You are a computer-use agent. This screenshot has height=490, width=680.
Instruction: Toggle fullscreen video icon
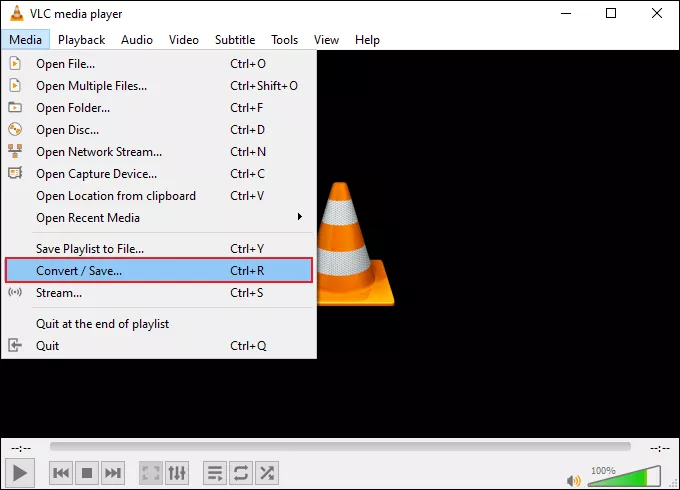click(151, 473)
